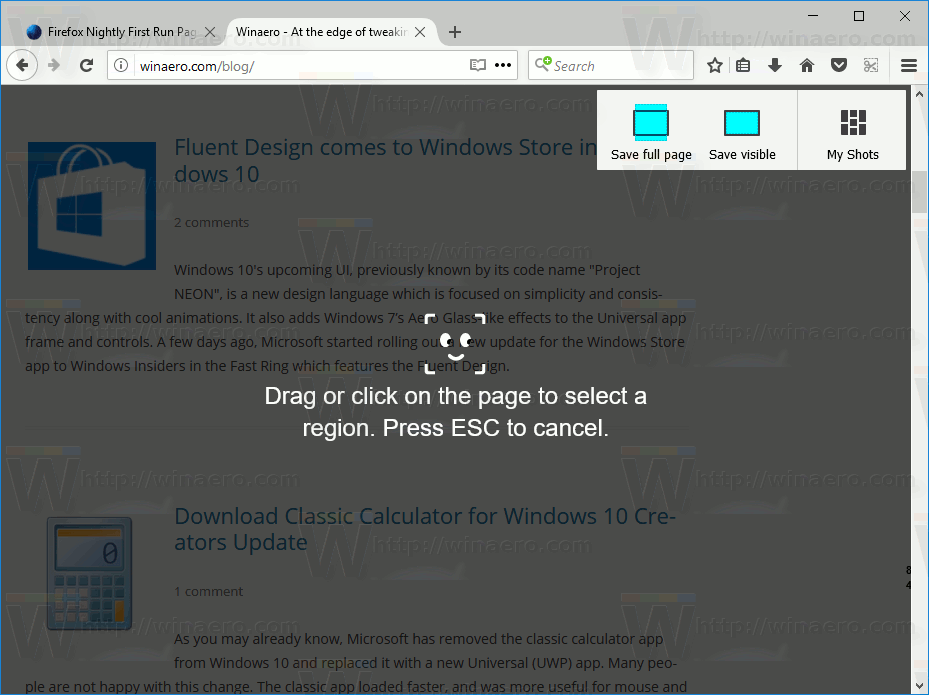Viewport: 929px width, 695px height.
Task: Enter Reader View from the address bar
Action: click(477, 64)
